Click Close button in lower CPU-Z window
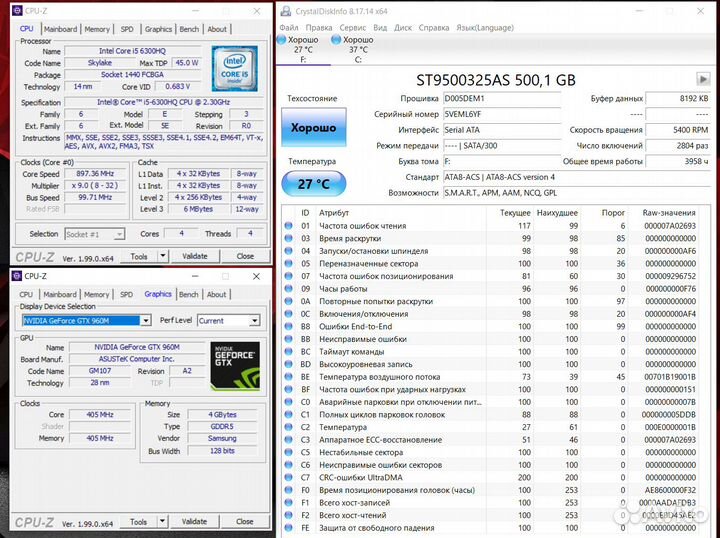 pos(245,522)
